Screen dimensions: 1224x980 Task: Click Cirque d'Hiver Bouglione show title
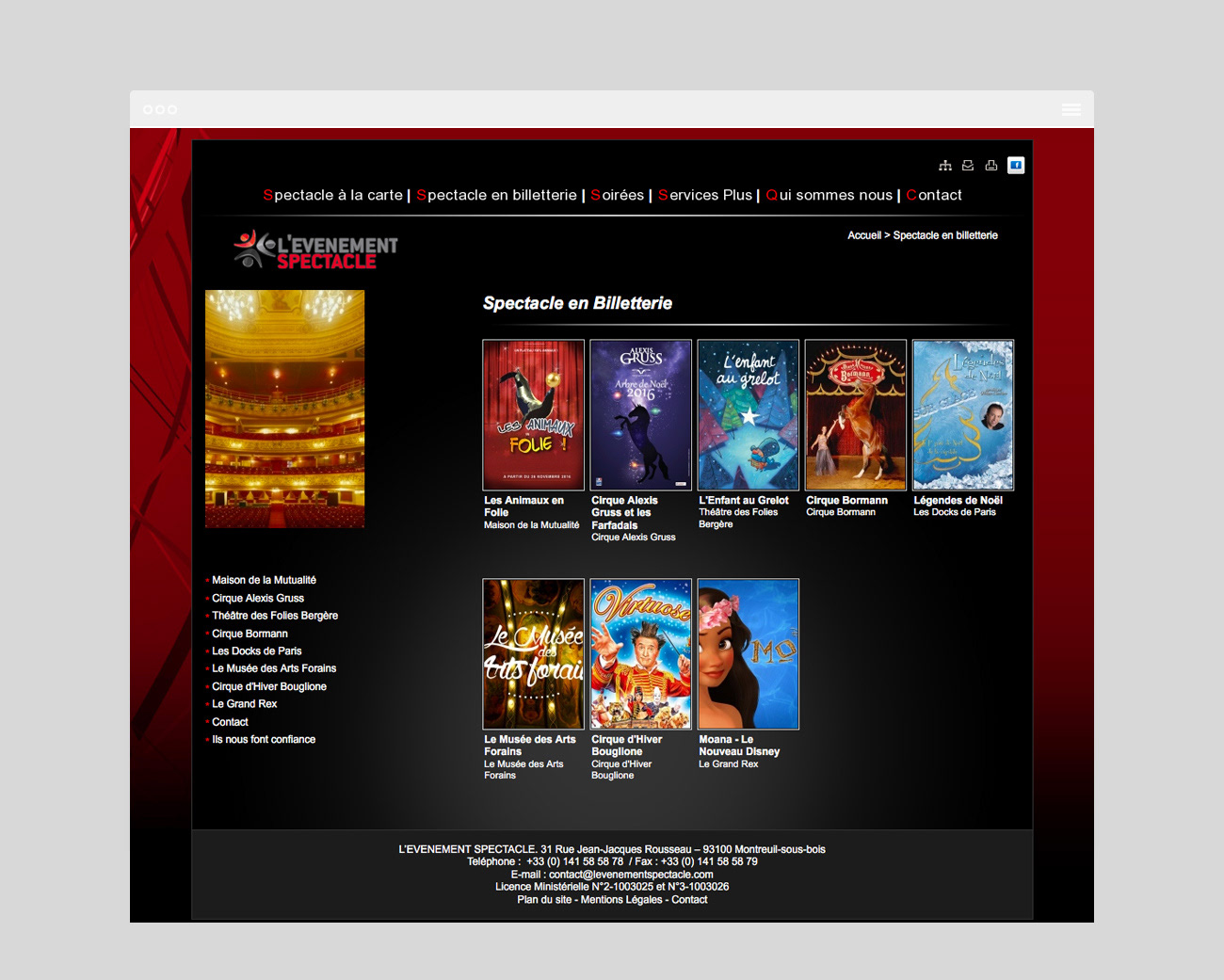[626, 746]
